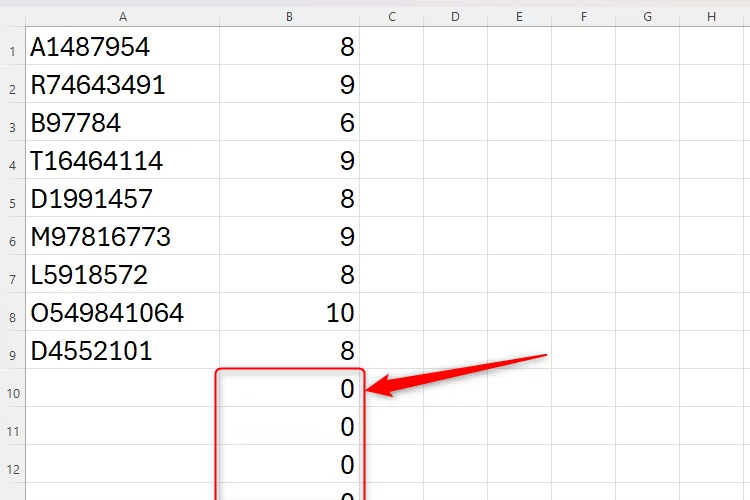Select column G header

pos(648,17)
